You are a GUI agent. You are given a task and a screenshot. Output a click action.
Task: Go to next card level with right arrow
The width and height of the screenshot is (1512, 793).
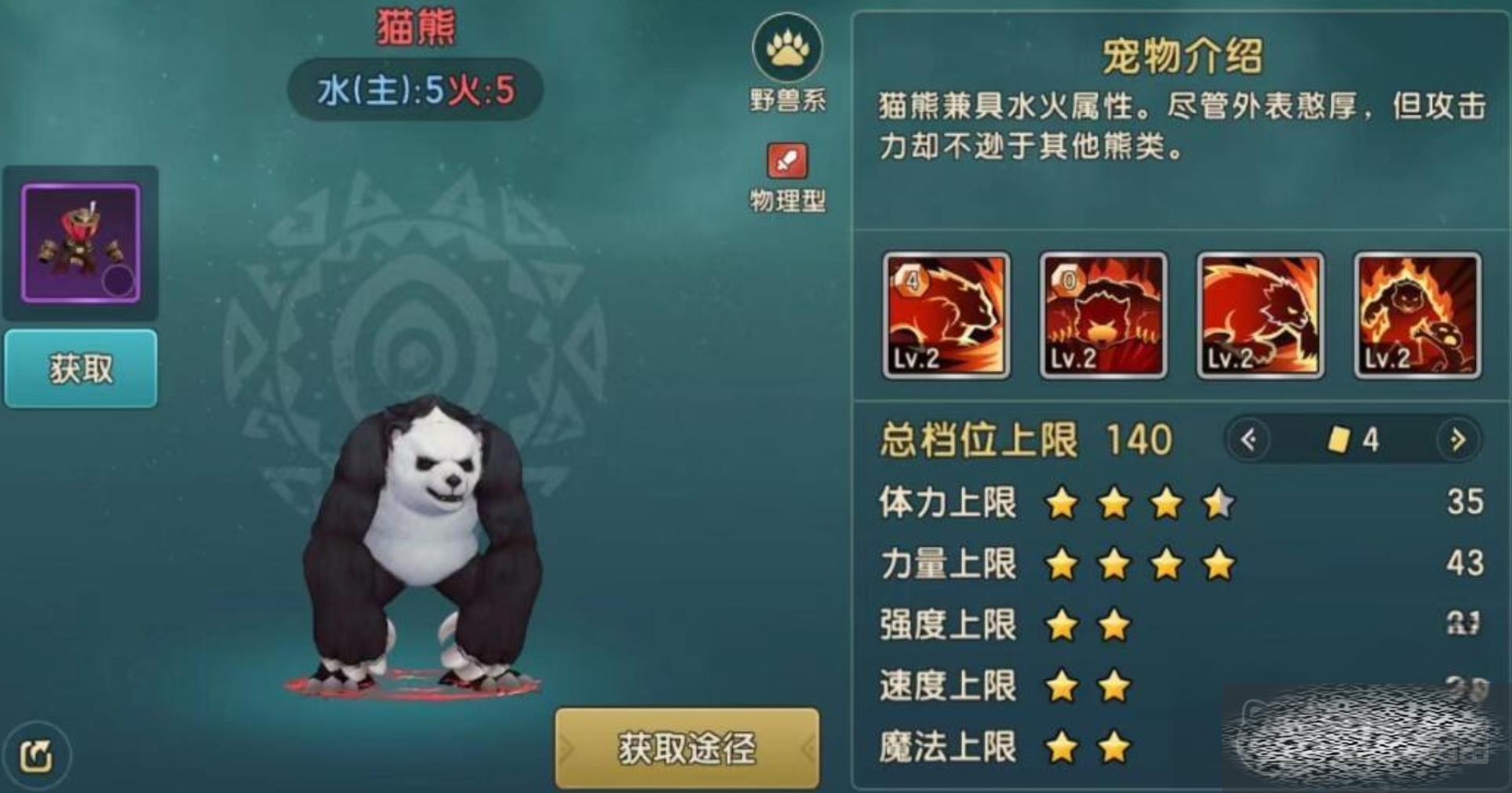pos(1458,440)
